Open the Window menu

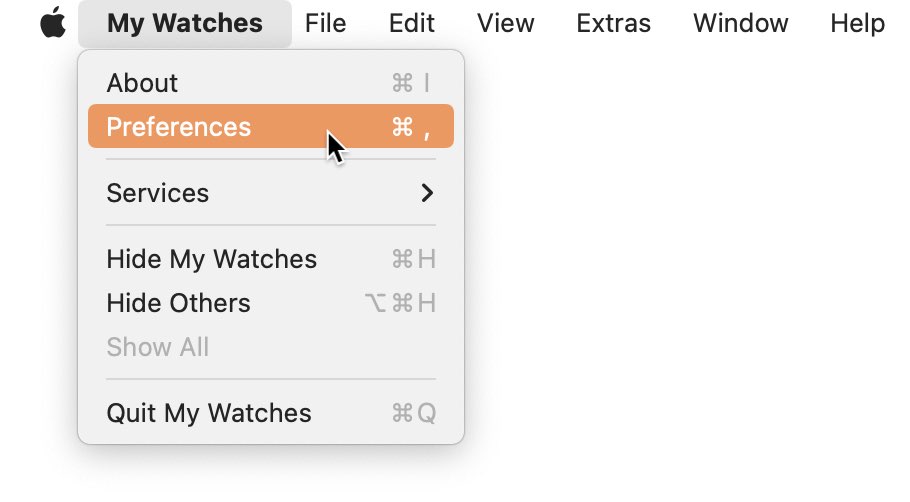coord(741,23)
